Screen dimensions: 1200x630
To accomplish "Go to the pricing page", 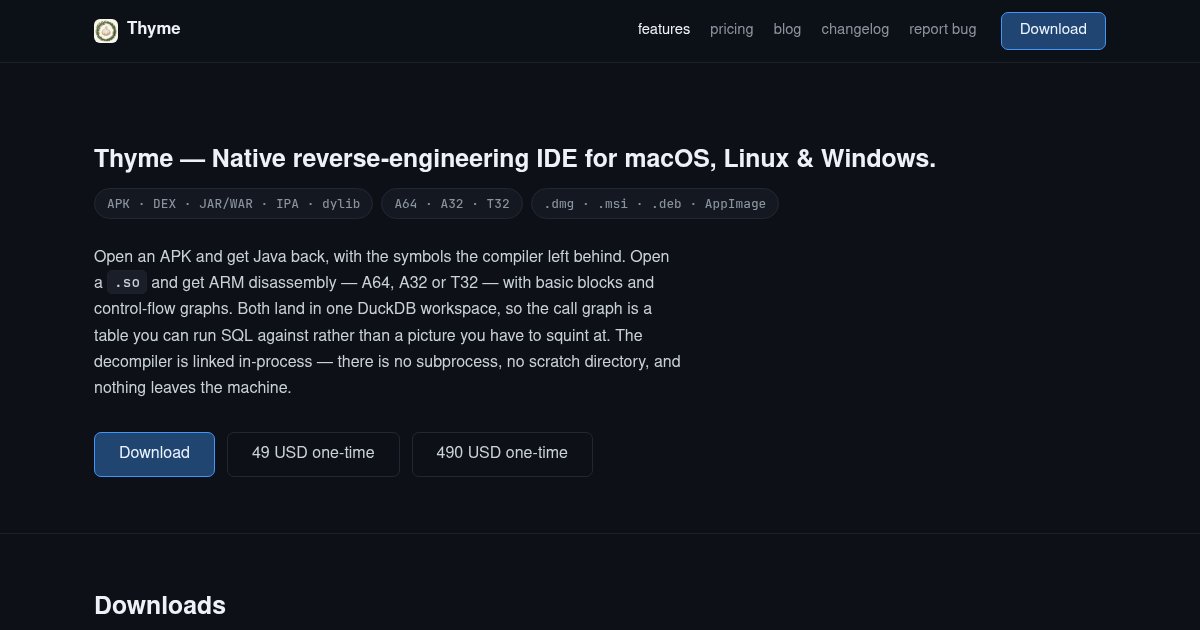I will [732, 29].
